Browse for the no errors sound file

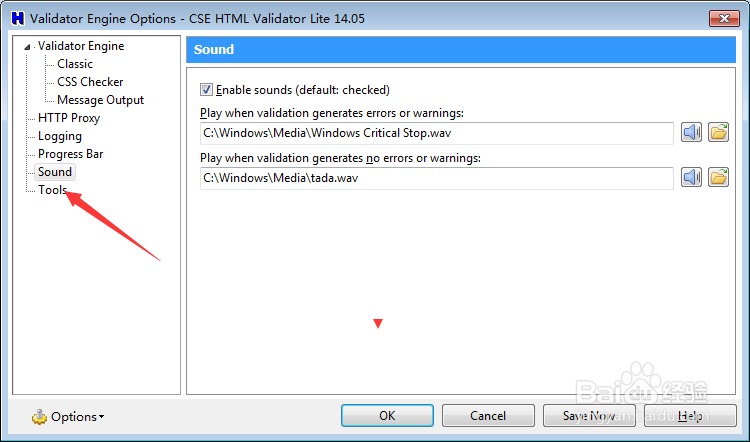tap(718, 177)
